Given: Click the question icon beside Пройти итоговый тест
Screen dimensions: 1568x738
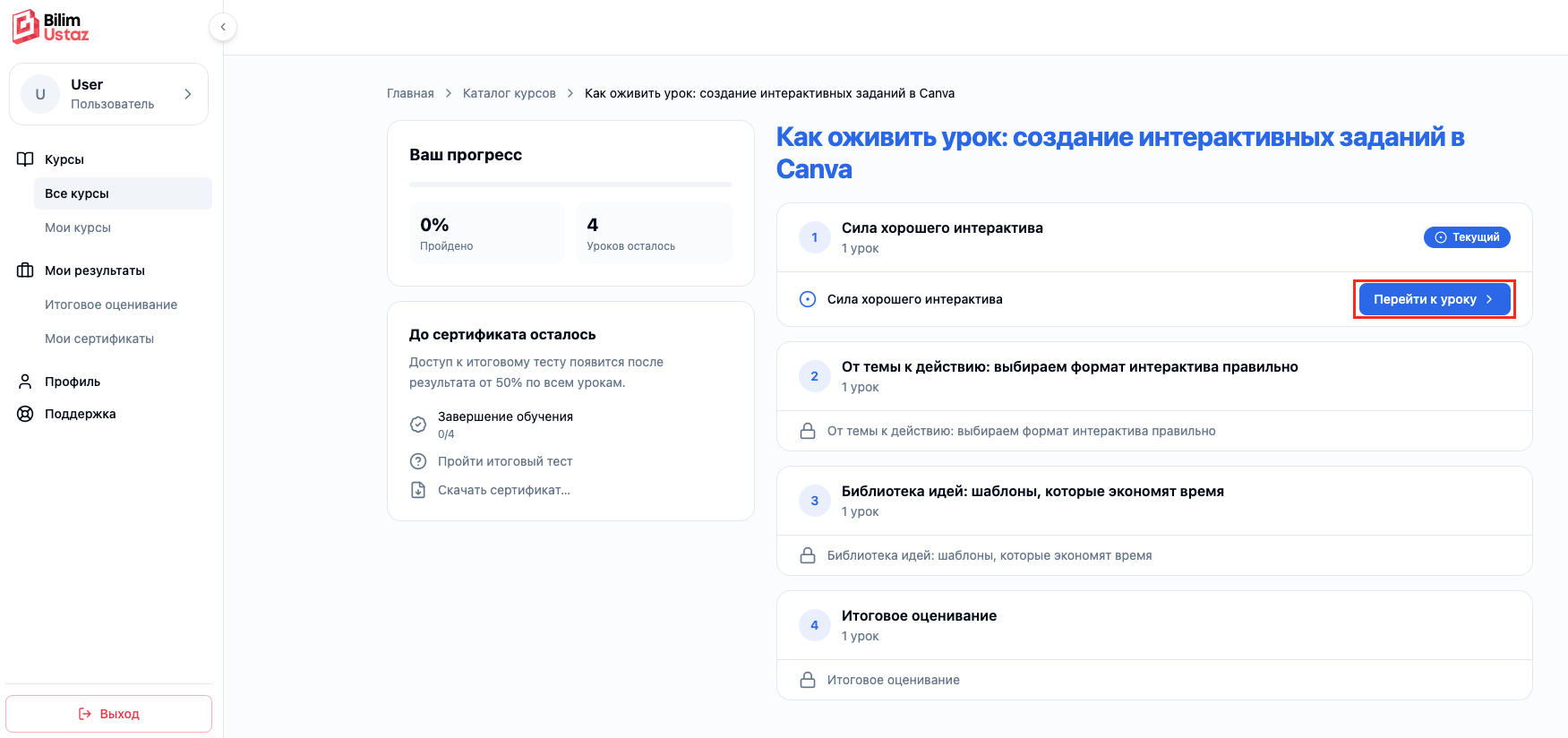Looking at the screenshot, I should coord(418,461).
